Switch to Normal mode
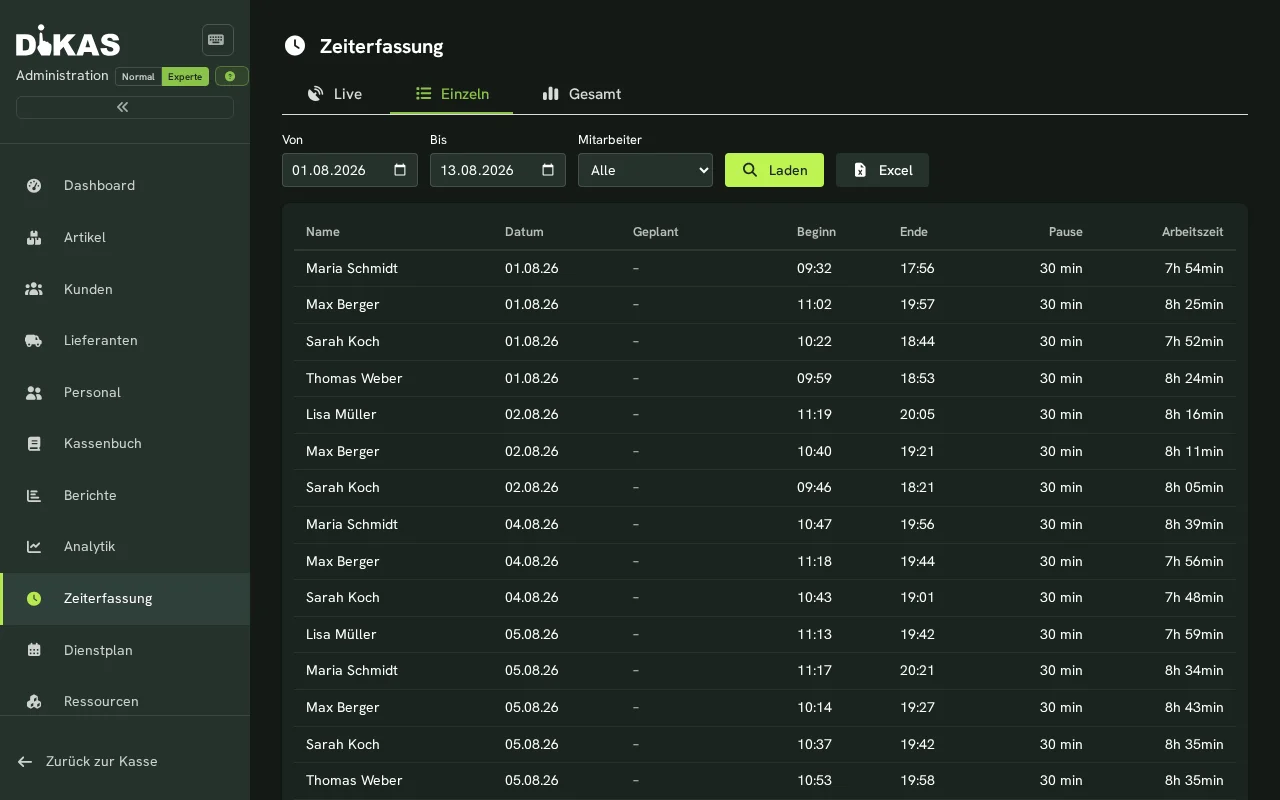Viewport: 1280px width, 800px height. (x=138, y=77)
